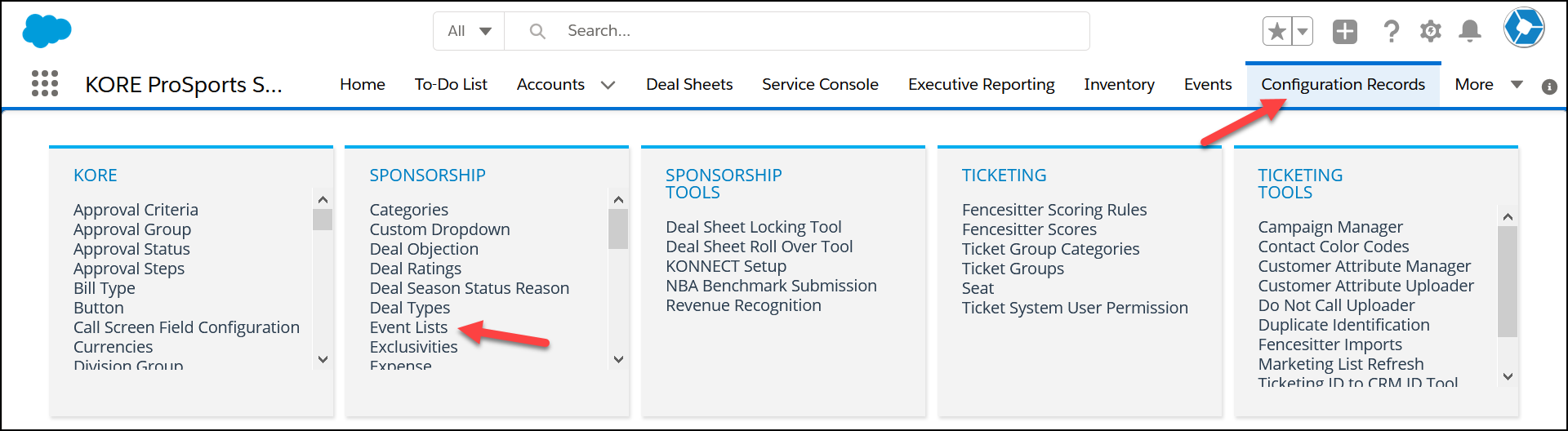Open the user profile avatar
Screen dimensions: 1568x431
pos(1524,29)
